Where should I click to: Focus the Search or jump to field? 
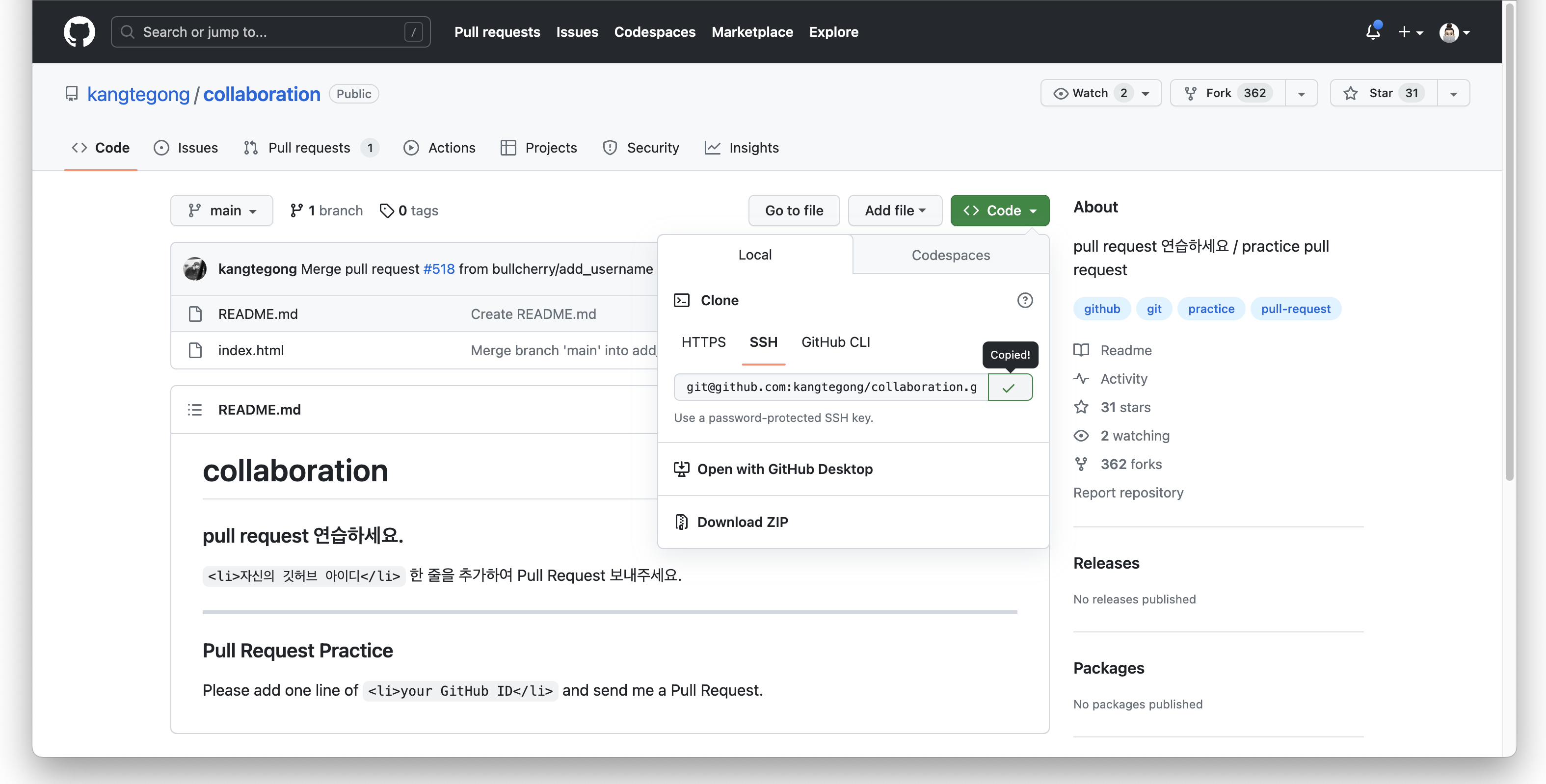(x=270, y=32)
